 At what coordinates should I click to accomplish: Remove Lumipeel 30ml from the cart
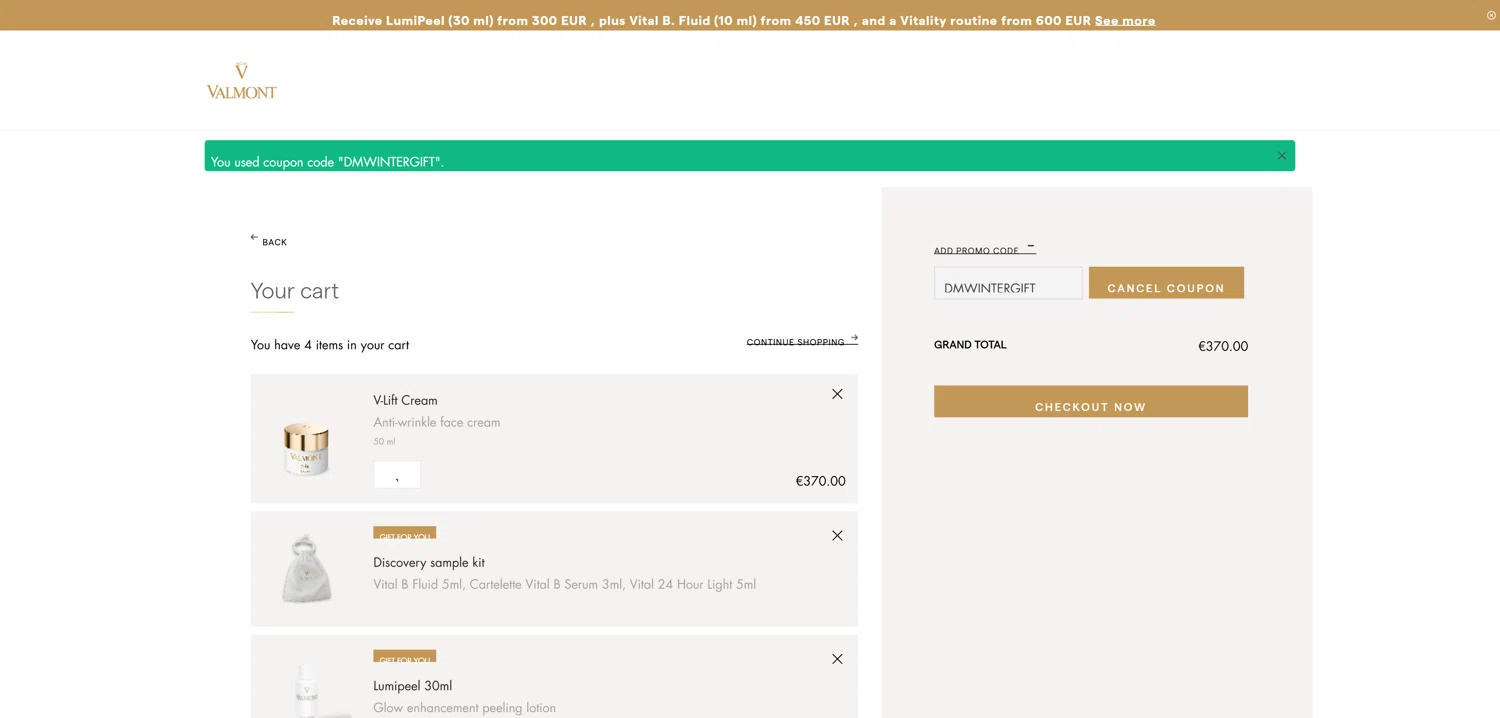point(837,658)
